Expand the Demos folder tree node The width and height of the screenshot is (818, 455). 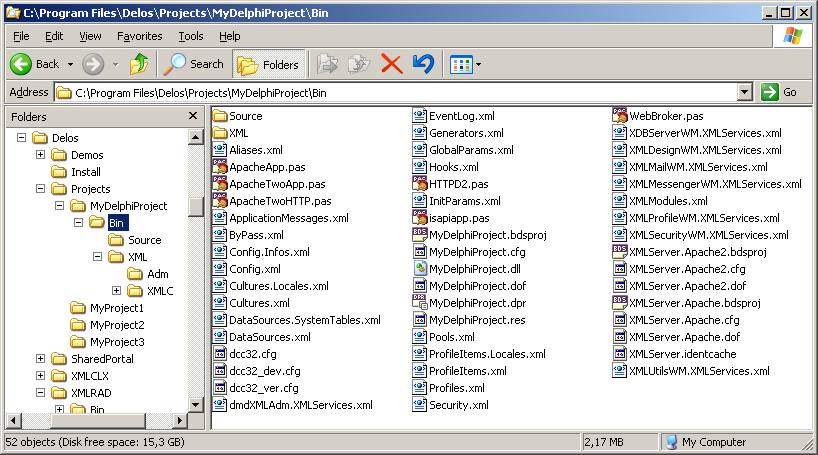tap(41, 155)
